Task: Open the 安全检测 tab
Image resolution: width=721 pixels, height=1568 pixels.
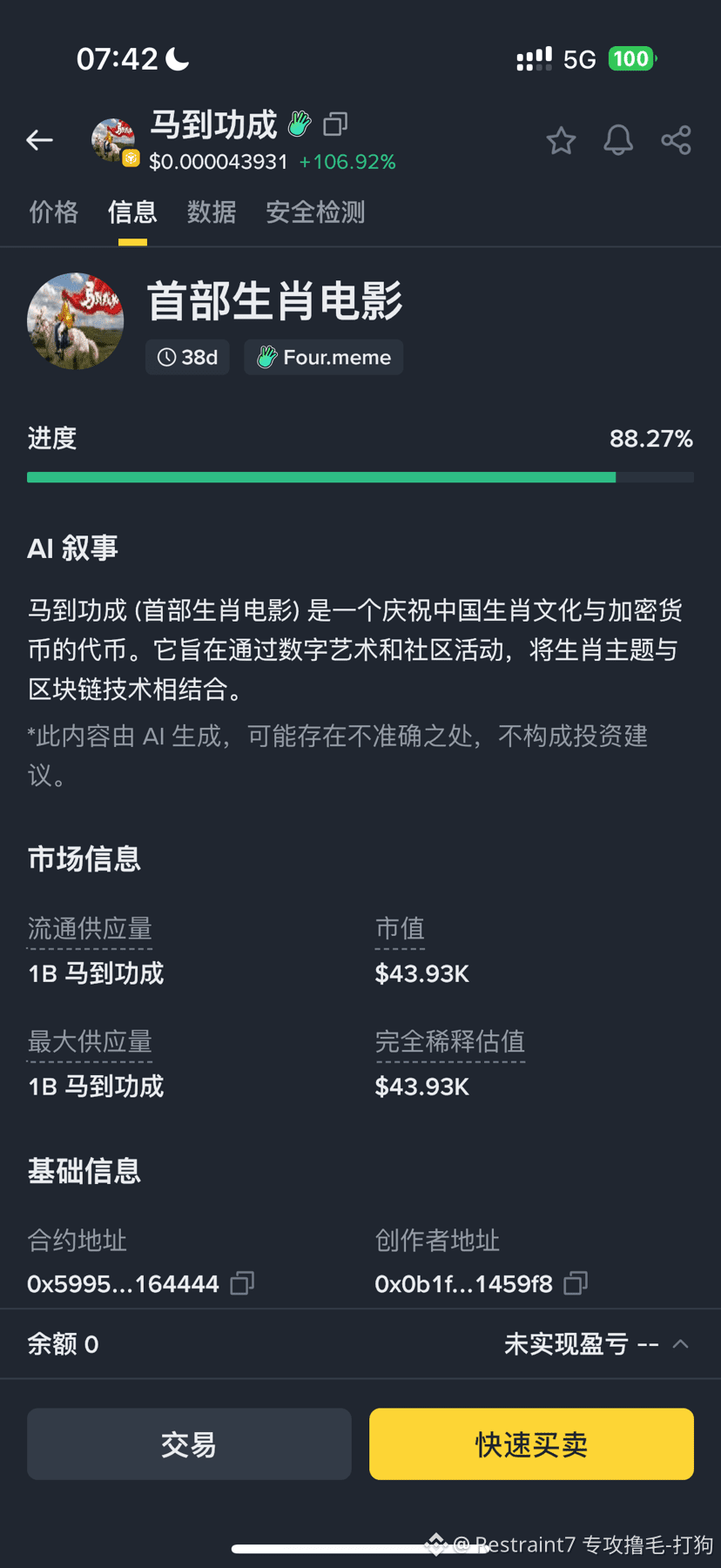Action: pos(315,212)
